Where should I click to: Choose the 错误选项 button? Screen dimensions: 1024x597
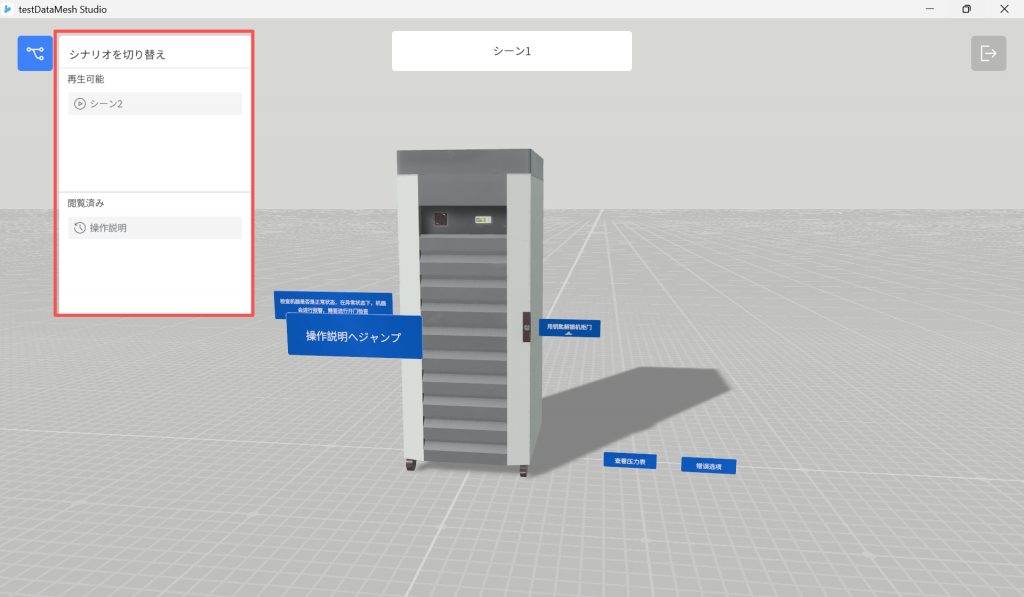coord(708,465)
